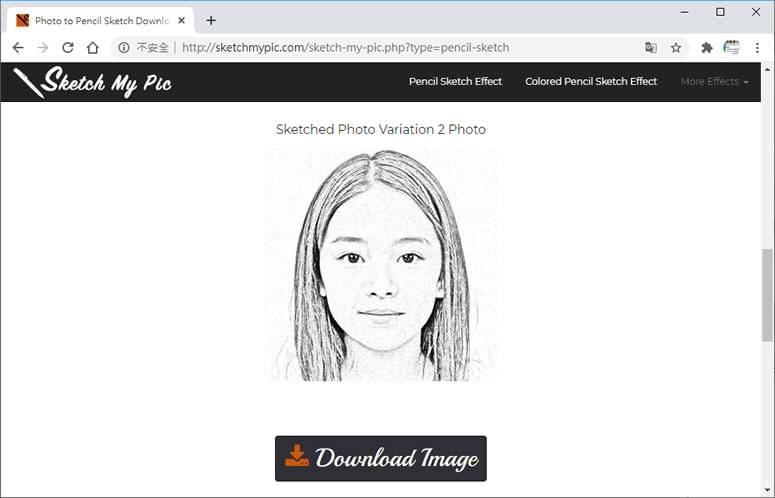Open the browser home page icon

point(93,47)
